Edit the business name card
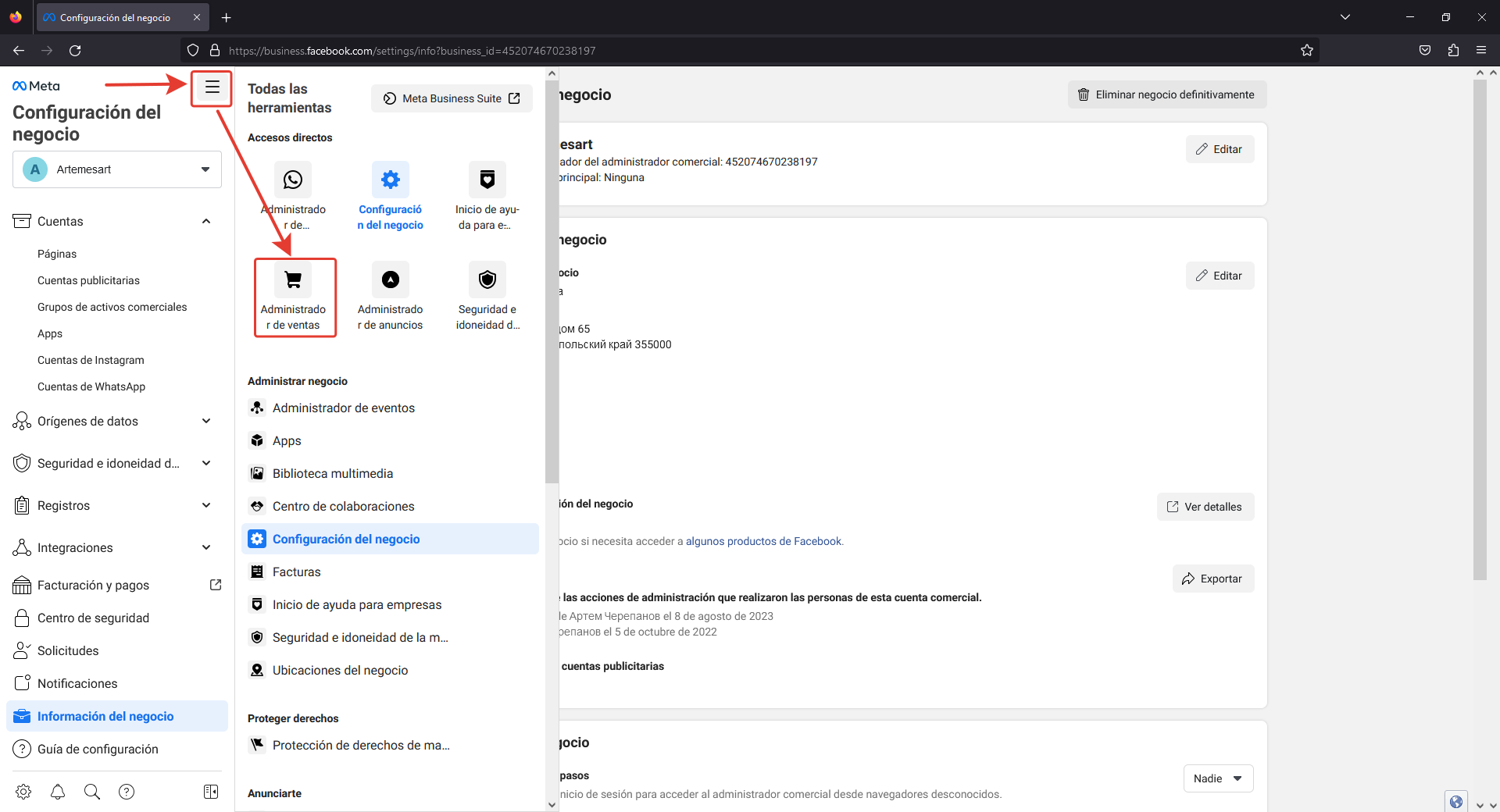This screenshot has width=1500, height=812. (1220, 149)
